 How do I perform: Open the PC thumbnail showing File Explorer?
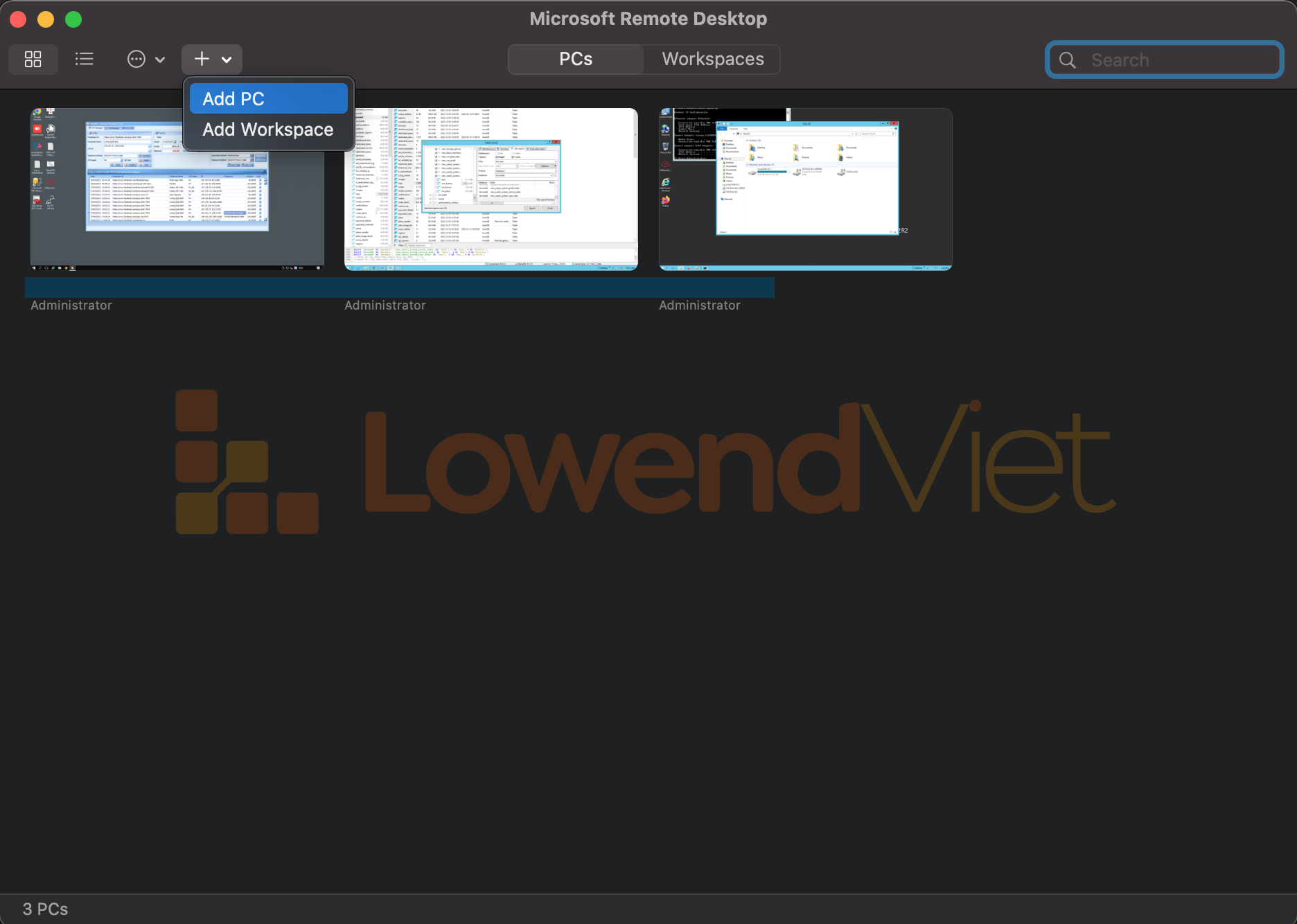point(805,189)
